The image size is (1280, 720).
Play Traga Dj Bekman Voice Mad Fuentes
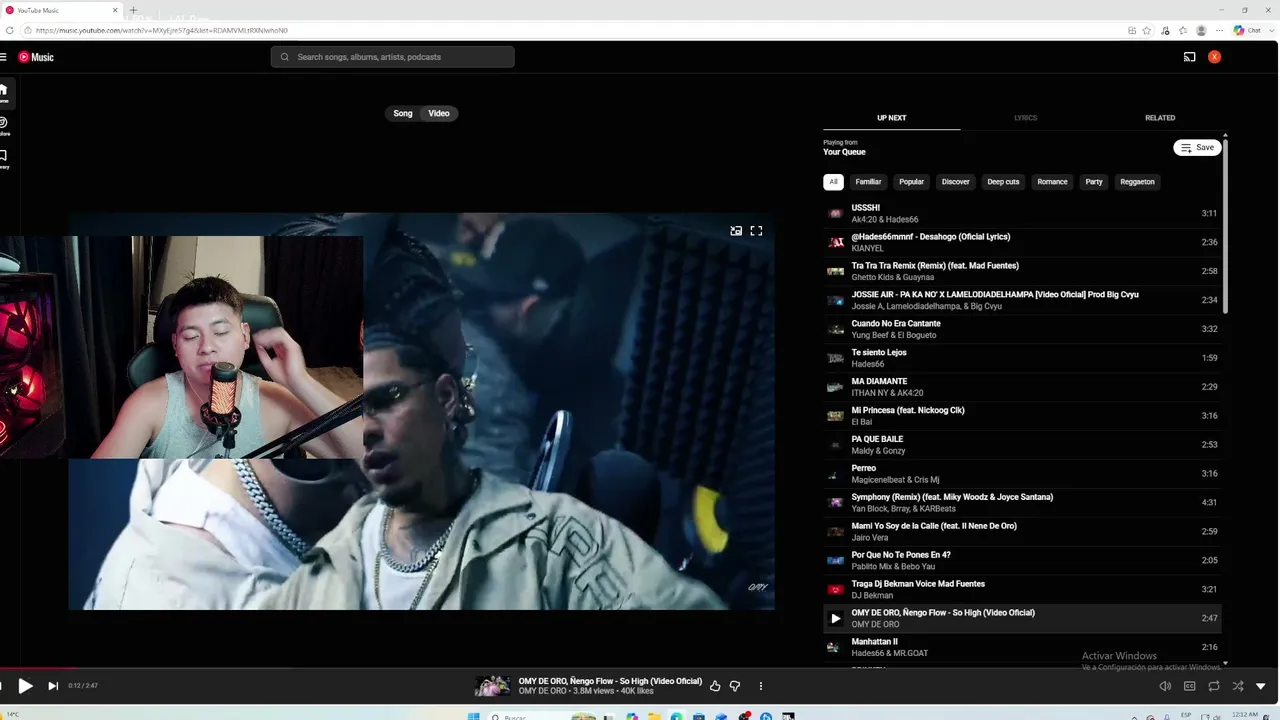tap(1021, 590)
